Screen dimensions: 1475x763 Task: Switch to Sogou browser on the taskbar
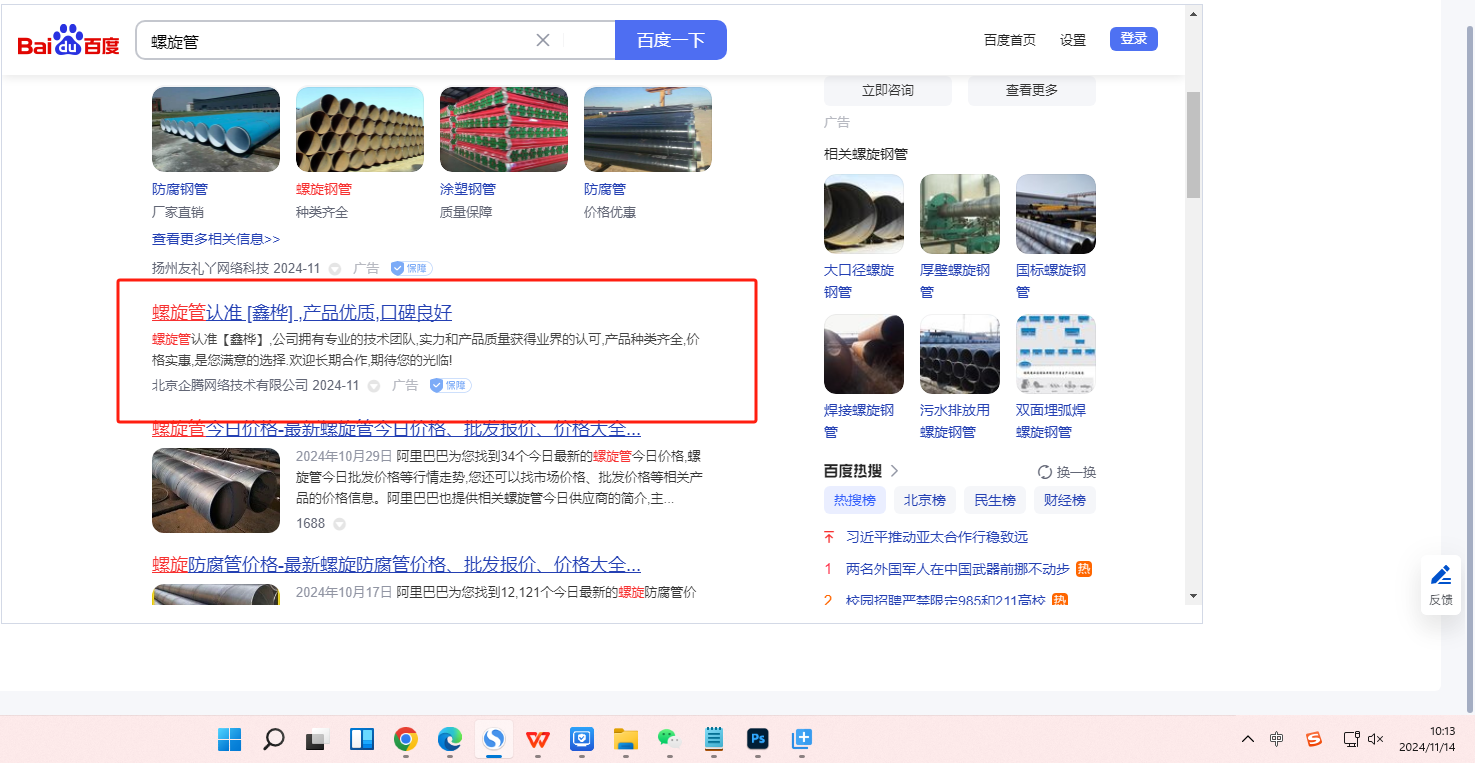point(493,739)
